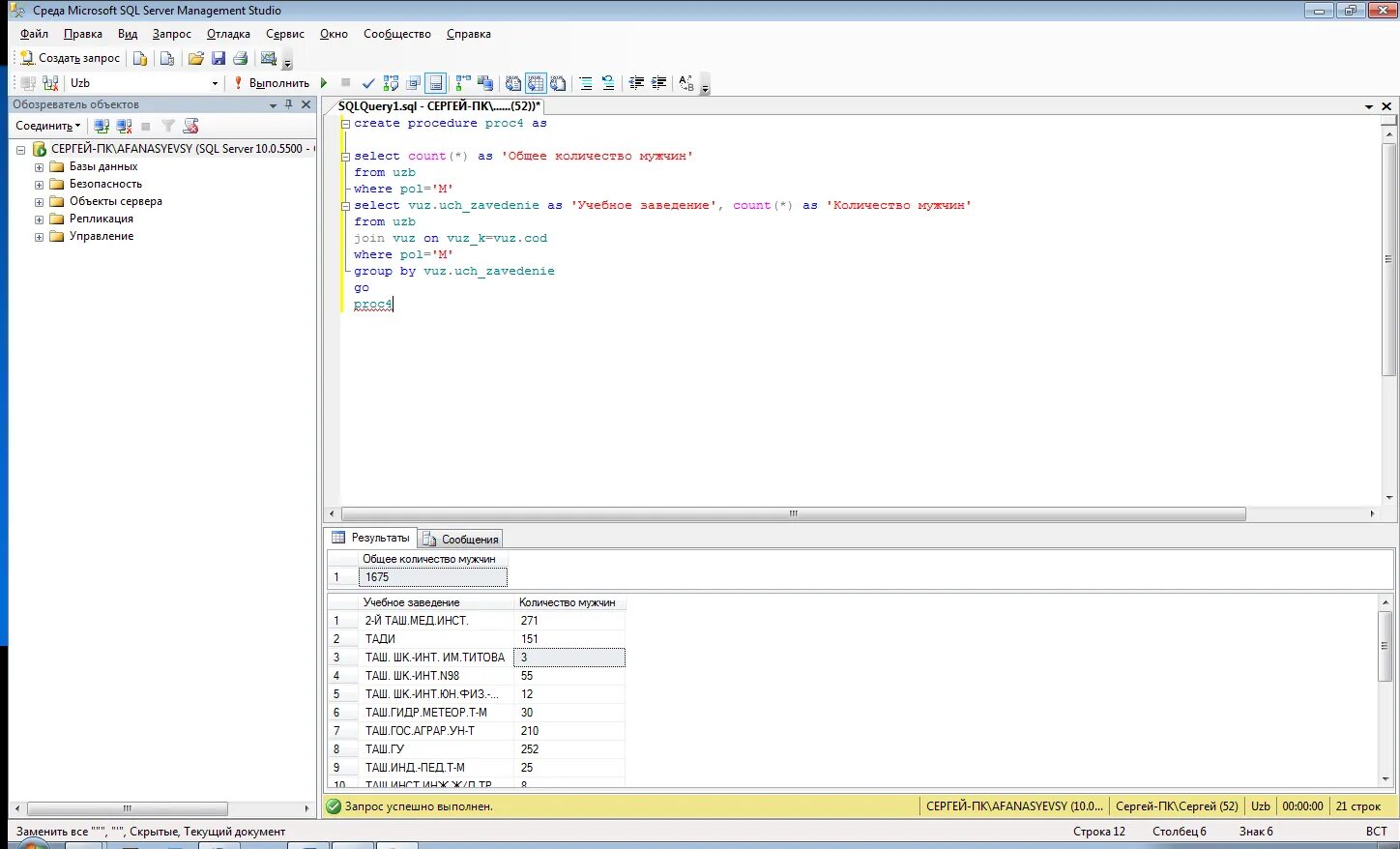The height and width of the screenshot is (849, 1400).
Task: Close the Обозреватель объектов panel
Action: (306, 104)
